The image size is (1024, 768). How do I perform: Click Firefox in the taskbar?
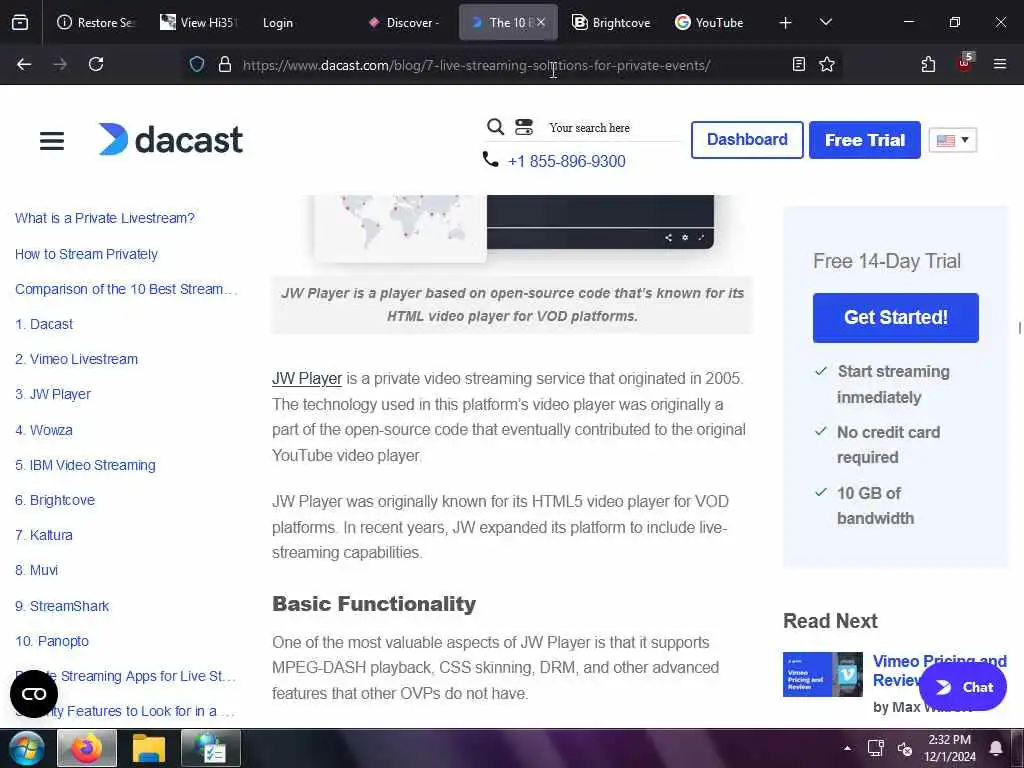tap(87, 748)
